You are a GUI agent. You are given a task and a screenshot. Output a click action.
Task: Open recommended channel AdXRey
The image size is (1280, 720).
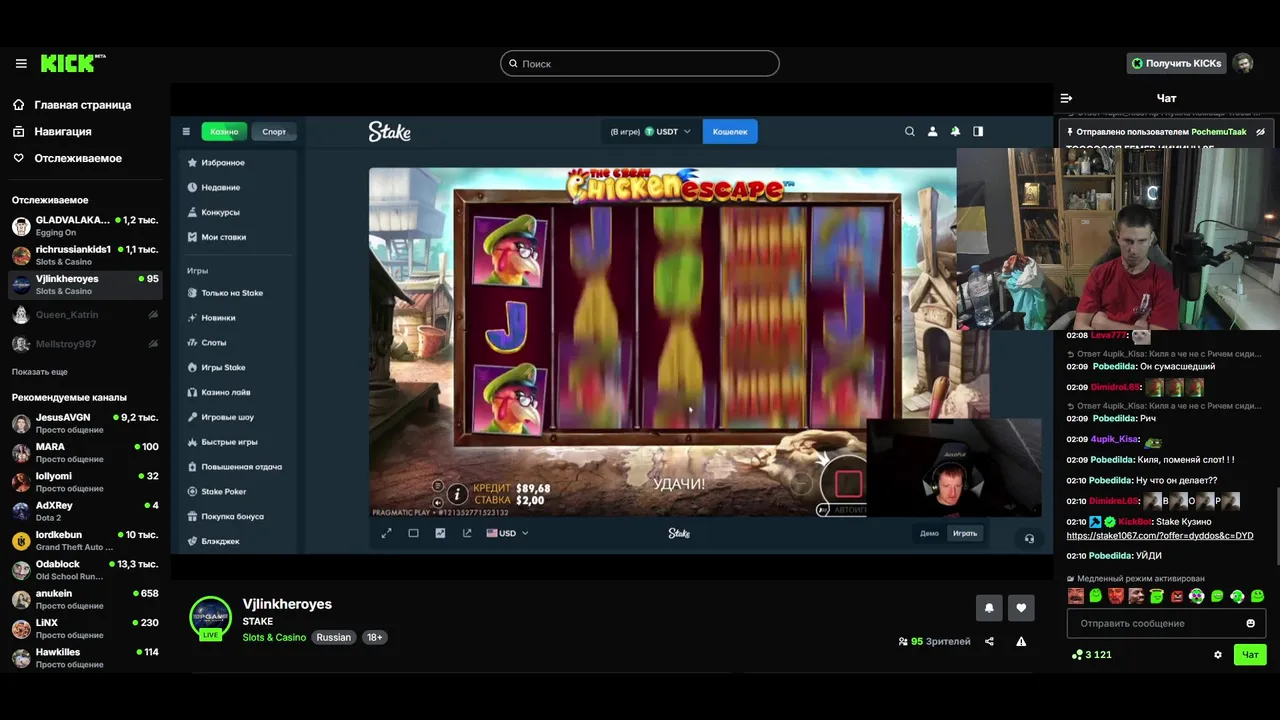click(85, 511)
